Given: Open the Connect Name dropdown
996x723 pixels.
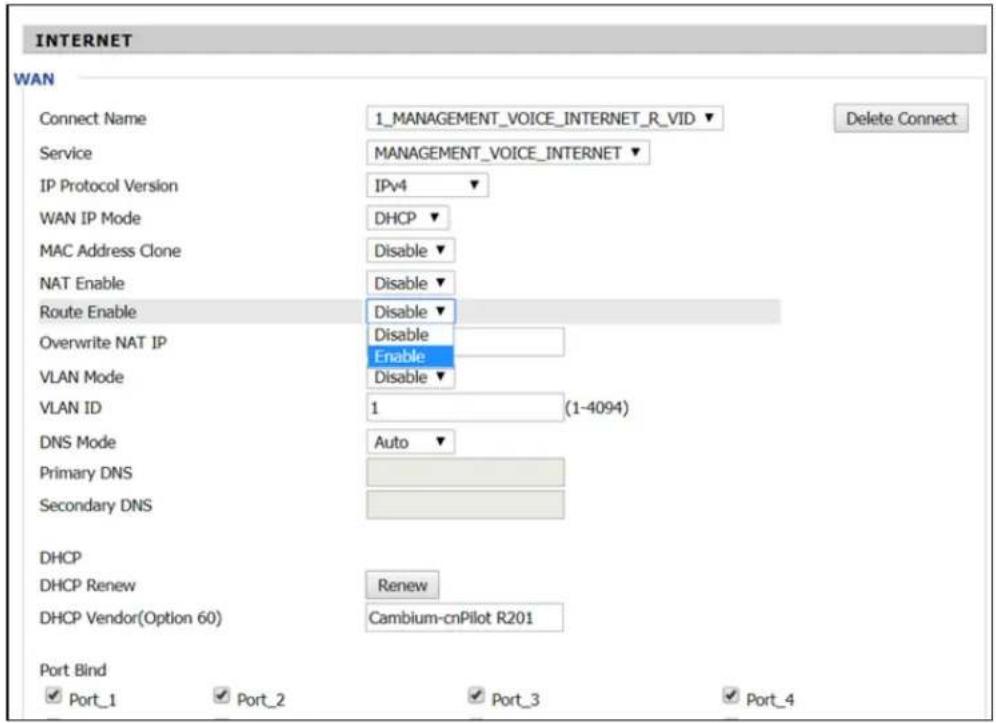Looking at the screenshot, I should 544,119.
